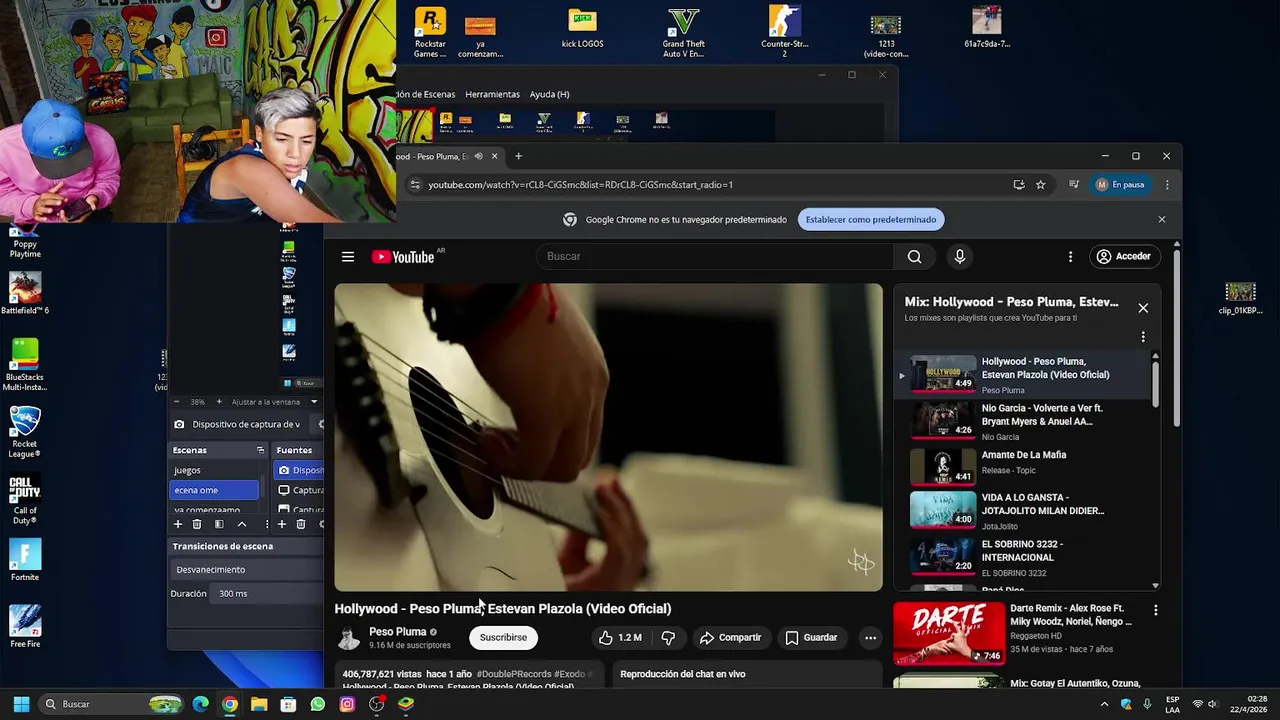Start voice search with the microphone icon
The height and width of the screenshot is (720, 1280).
[960, 257]
